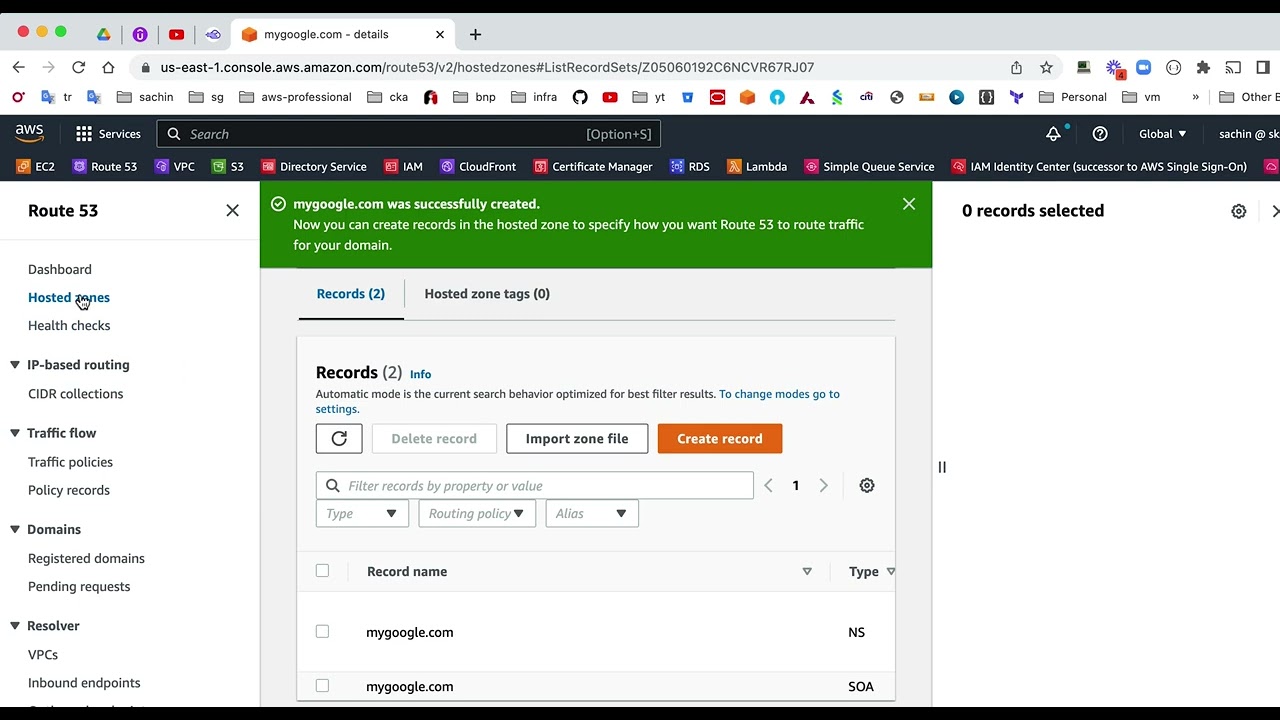The width and height of the screenshot is (1280, 720).
Task: Open the AWS notifications bell
Action: pos(1053,134)
